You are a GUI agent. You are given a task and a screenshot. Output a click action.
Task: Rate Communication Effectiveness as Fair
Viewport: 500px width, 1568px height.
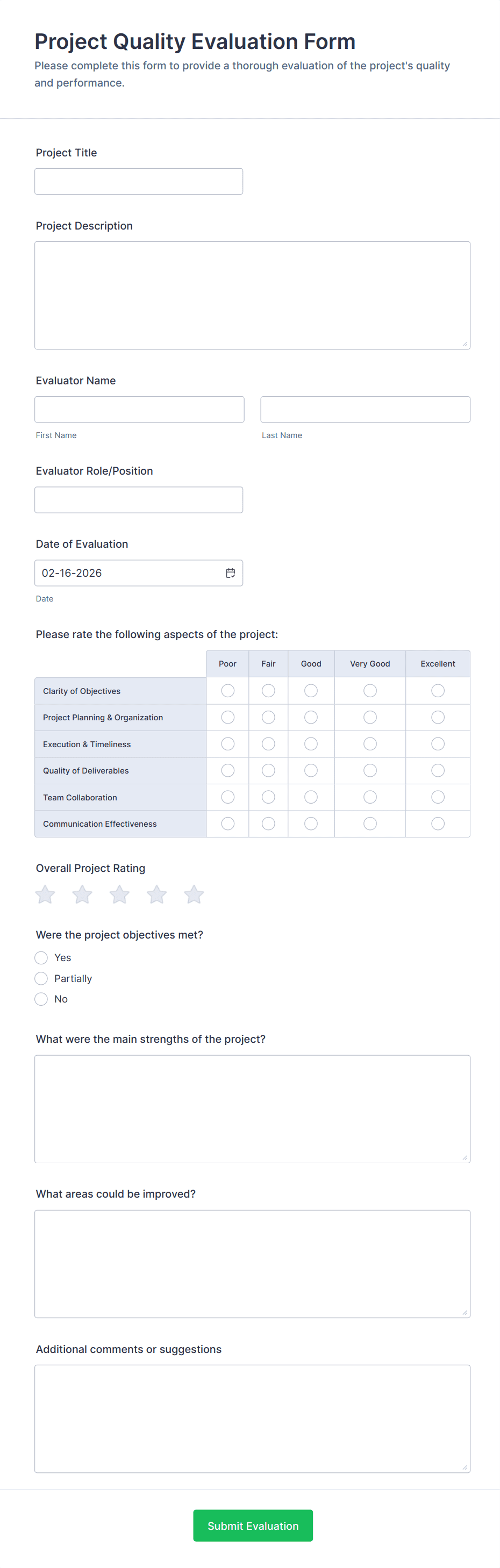[x=268, y=824]
